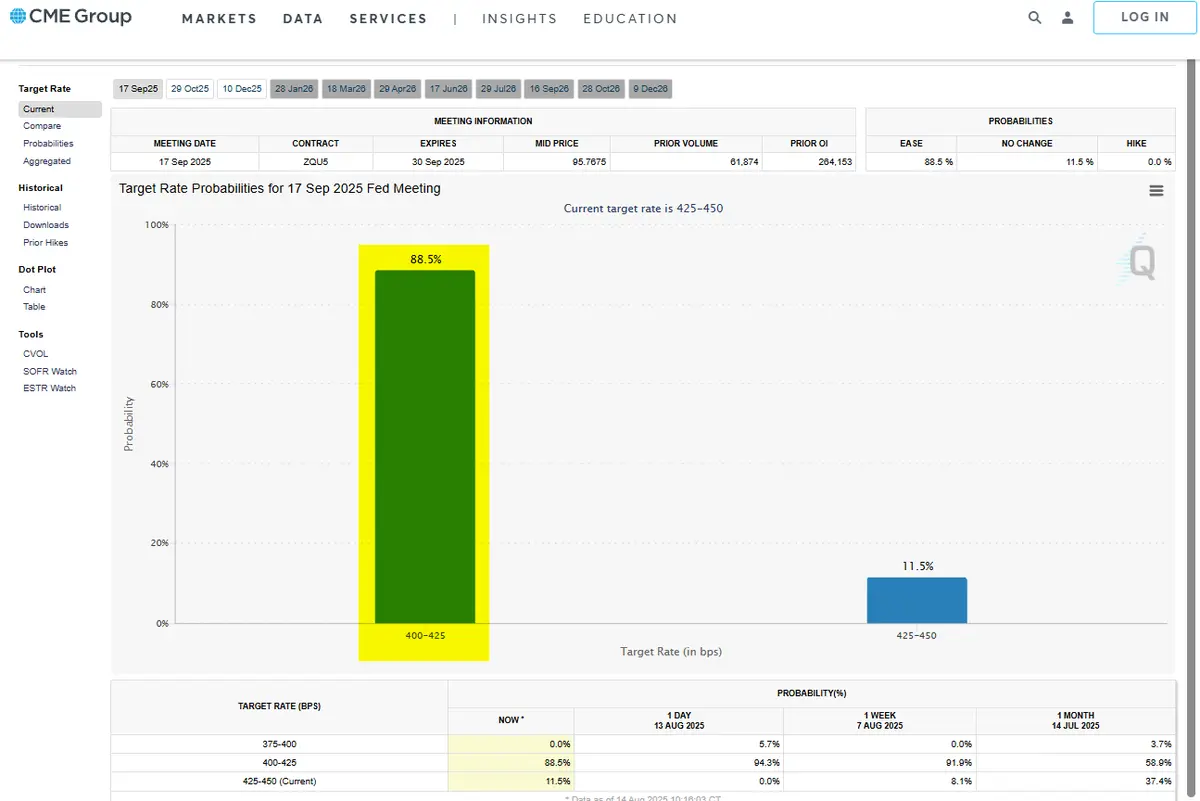Select the 29 Jul26 meeting tab
The height and width of the screenshot is (801, 1200).
(499, 89)
